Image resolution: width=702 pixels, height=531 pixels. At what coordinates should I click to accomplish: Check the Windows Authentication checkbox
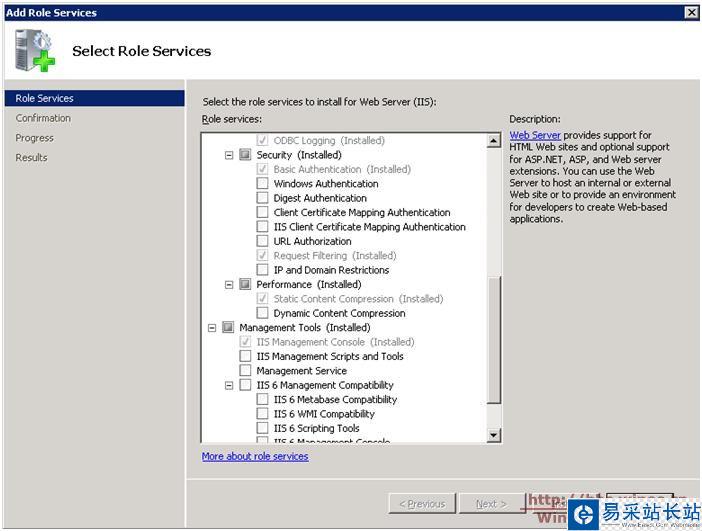[262, 184]
